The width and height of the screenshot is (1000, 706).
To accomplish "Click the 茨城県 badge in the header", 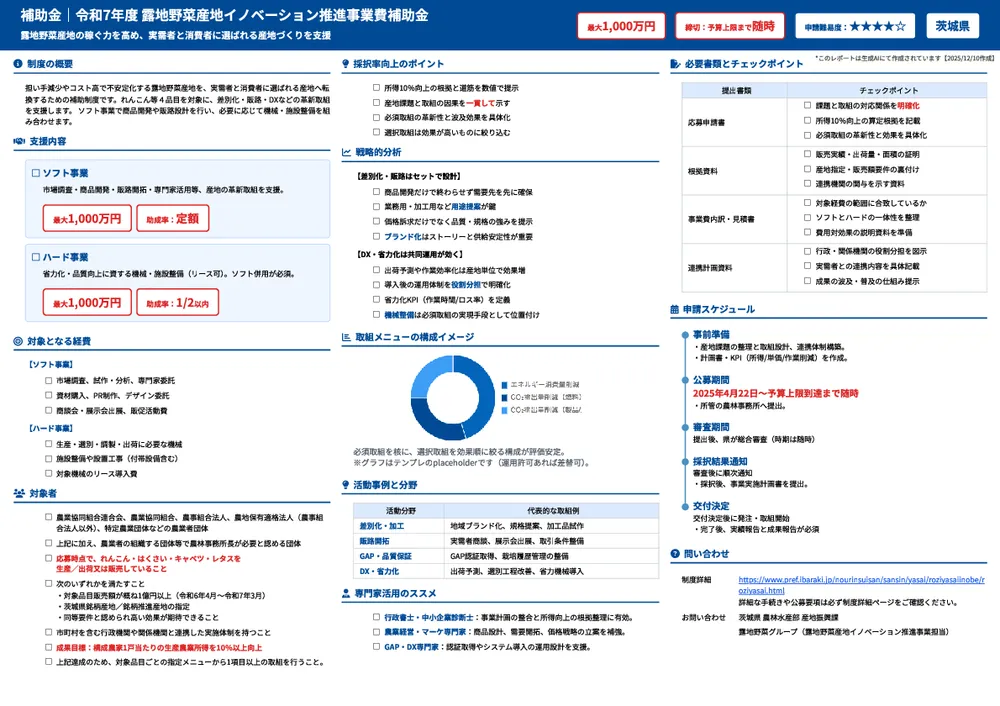I will (957, 26).
